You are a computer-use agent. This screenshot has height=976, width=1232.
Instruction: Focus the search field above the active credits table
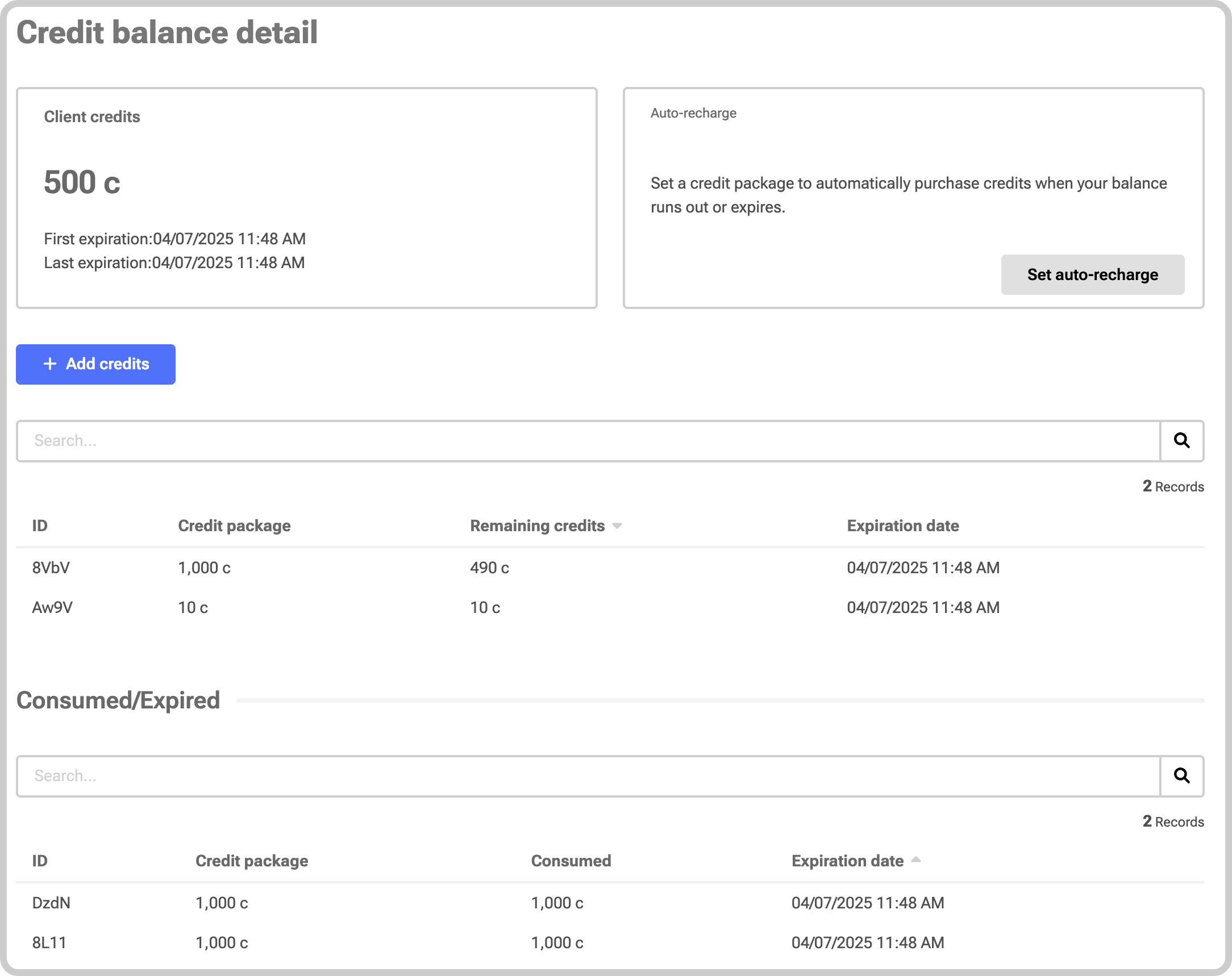pos(589,441)
